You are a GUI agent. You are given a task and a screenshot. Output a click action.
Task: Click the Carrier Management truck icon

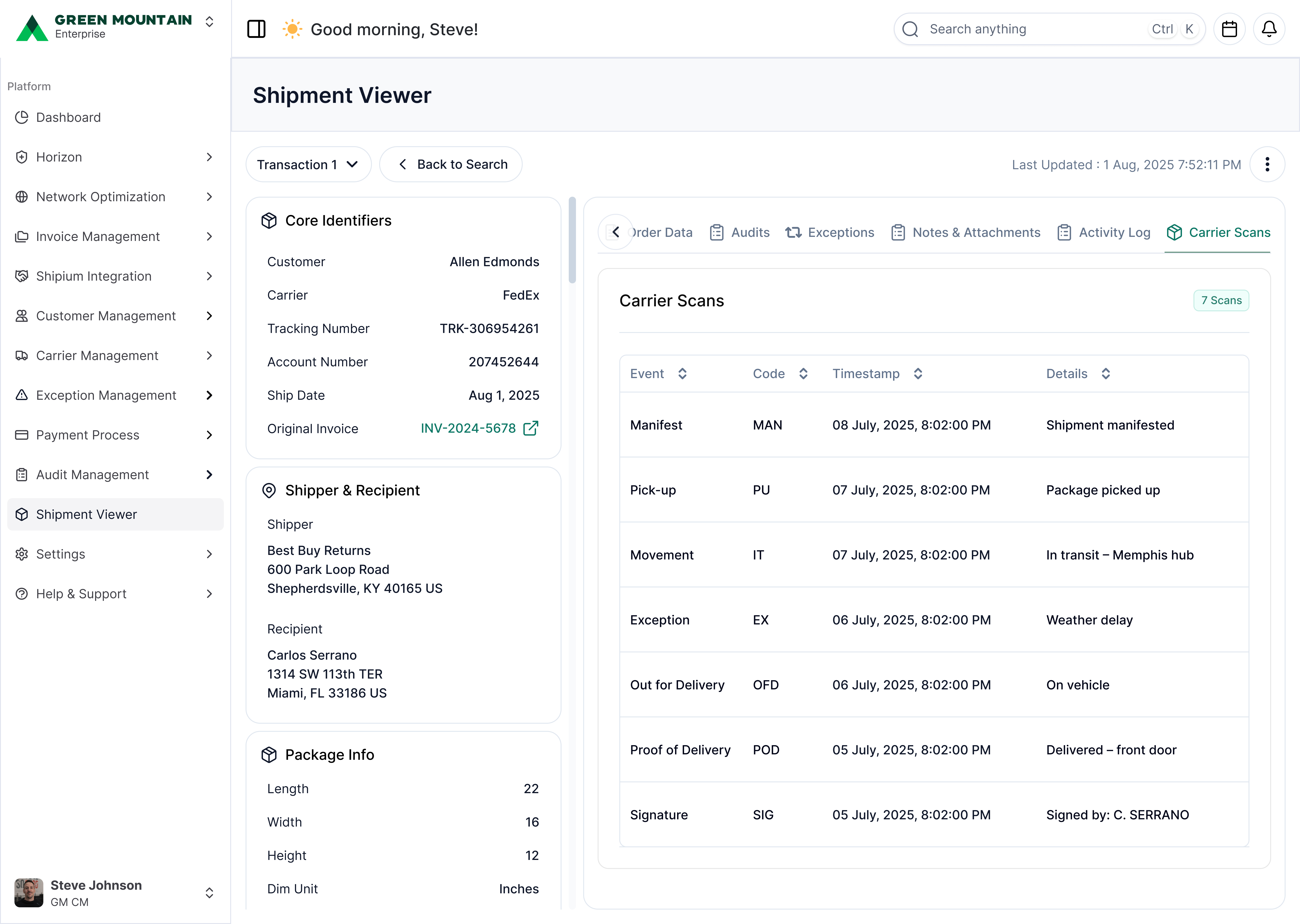pos(22,356)
